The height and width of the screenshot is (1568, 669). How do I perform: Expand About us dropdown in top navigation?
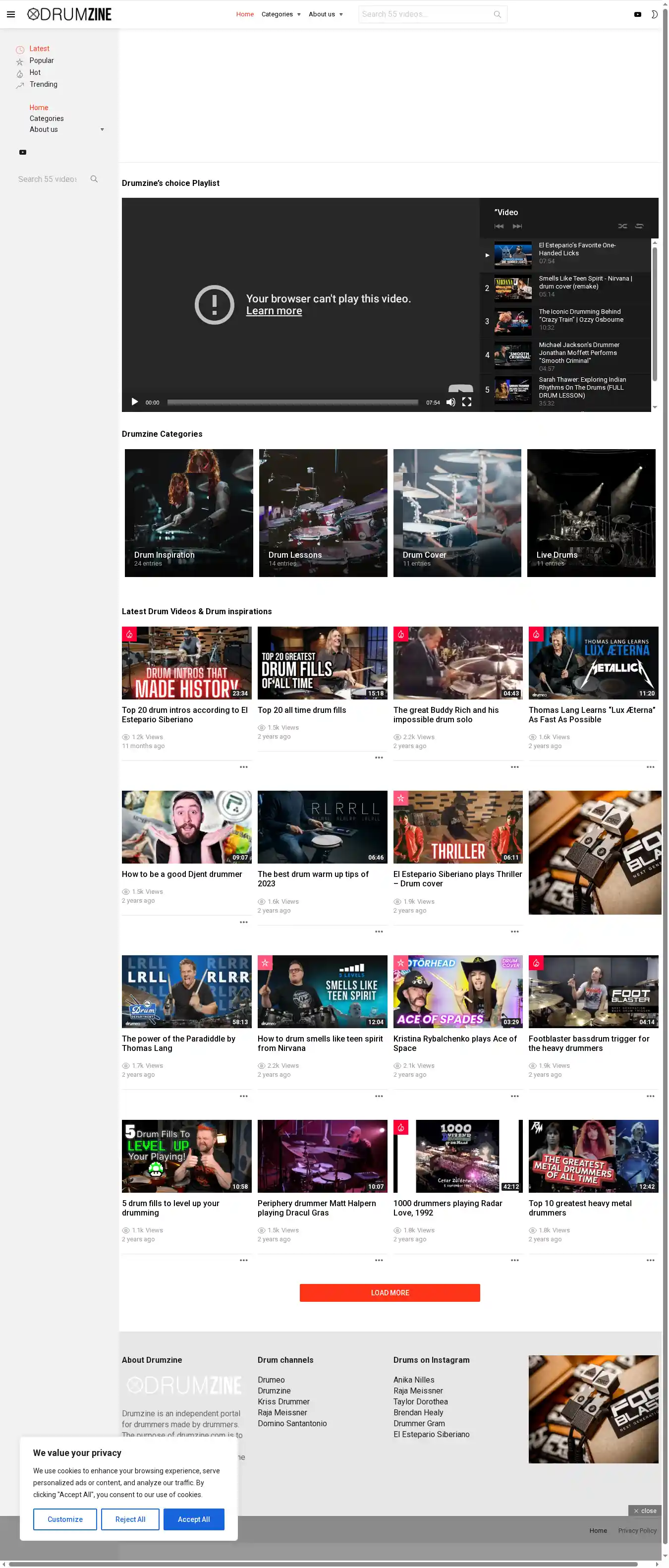tap(326, 14)
